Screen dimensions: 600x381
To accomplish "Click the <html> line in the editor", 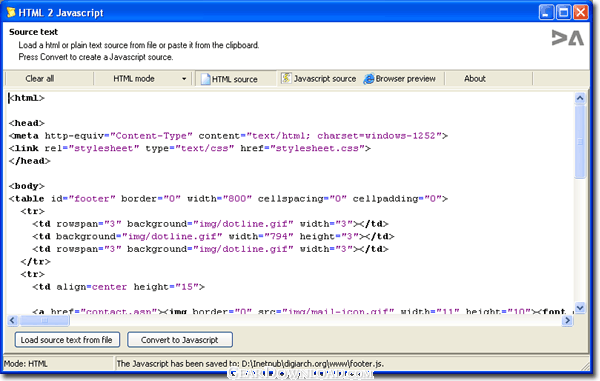I will pyautogui.click(x=27, y=98).
